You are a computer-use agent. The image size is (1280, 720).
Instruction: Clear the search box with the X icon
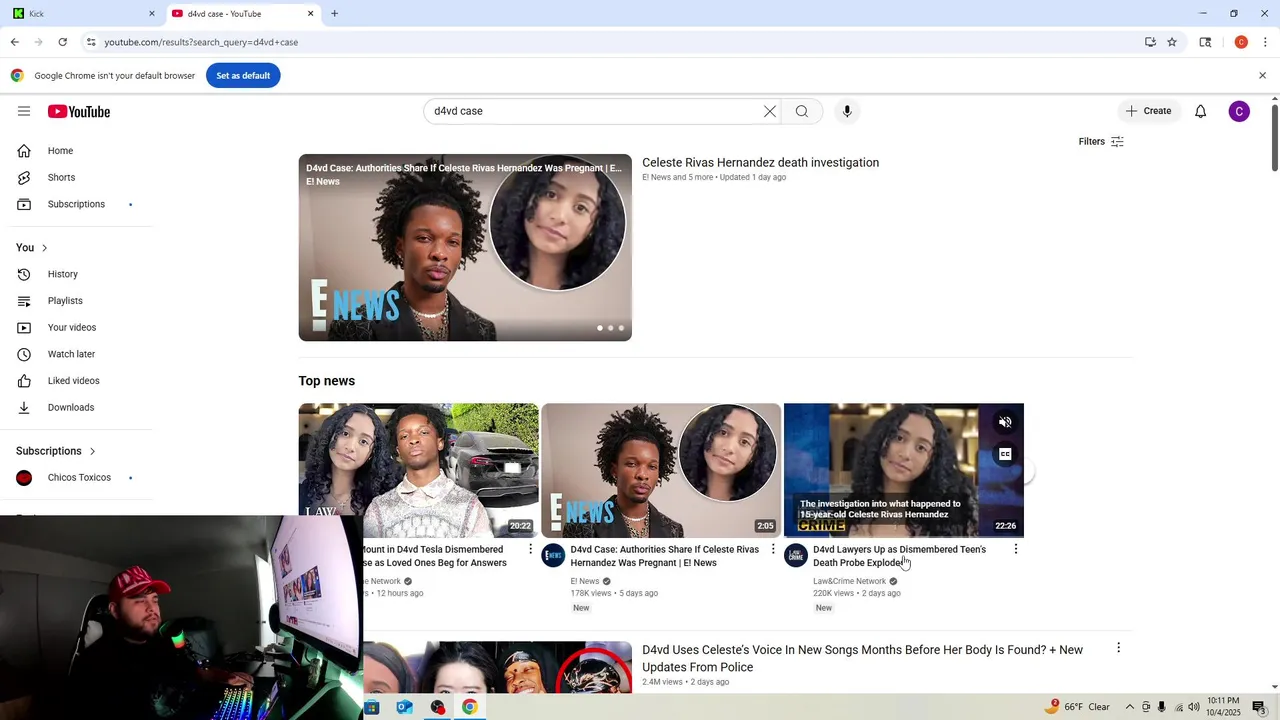[770, 111]
